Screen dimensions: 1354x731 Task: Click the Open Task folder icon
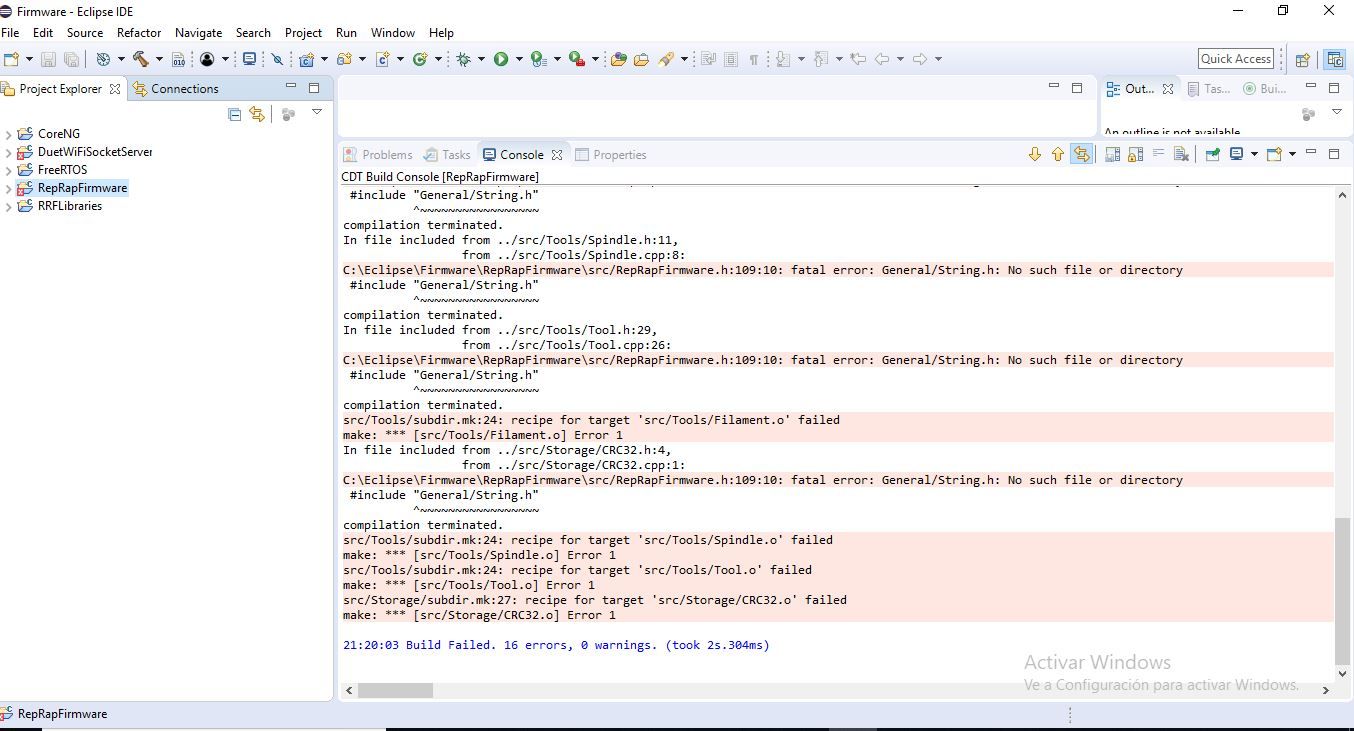[641, 59]
